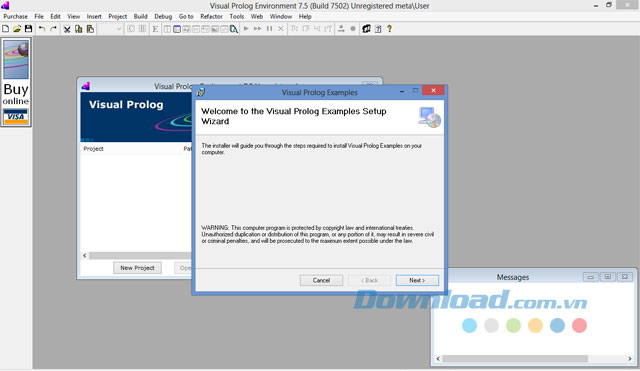Click the New file toolbar icon
This screenshot has width=640, height=371.
(x=6, y=29)
